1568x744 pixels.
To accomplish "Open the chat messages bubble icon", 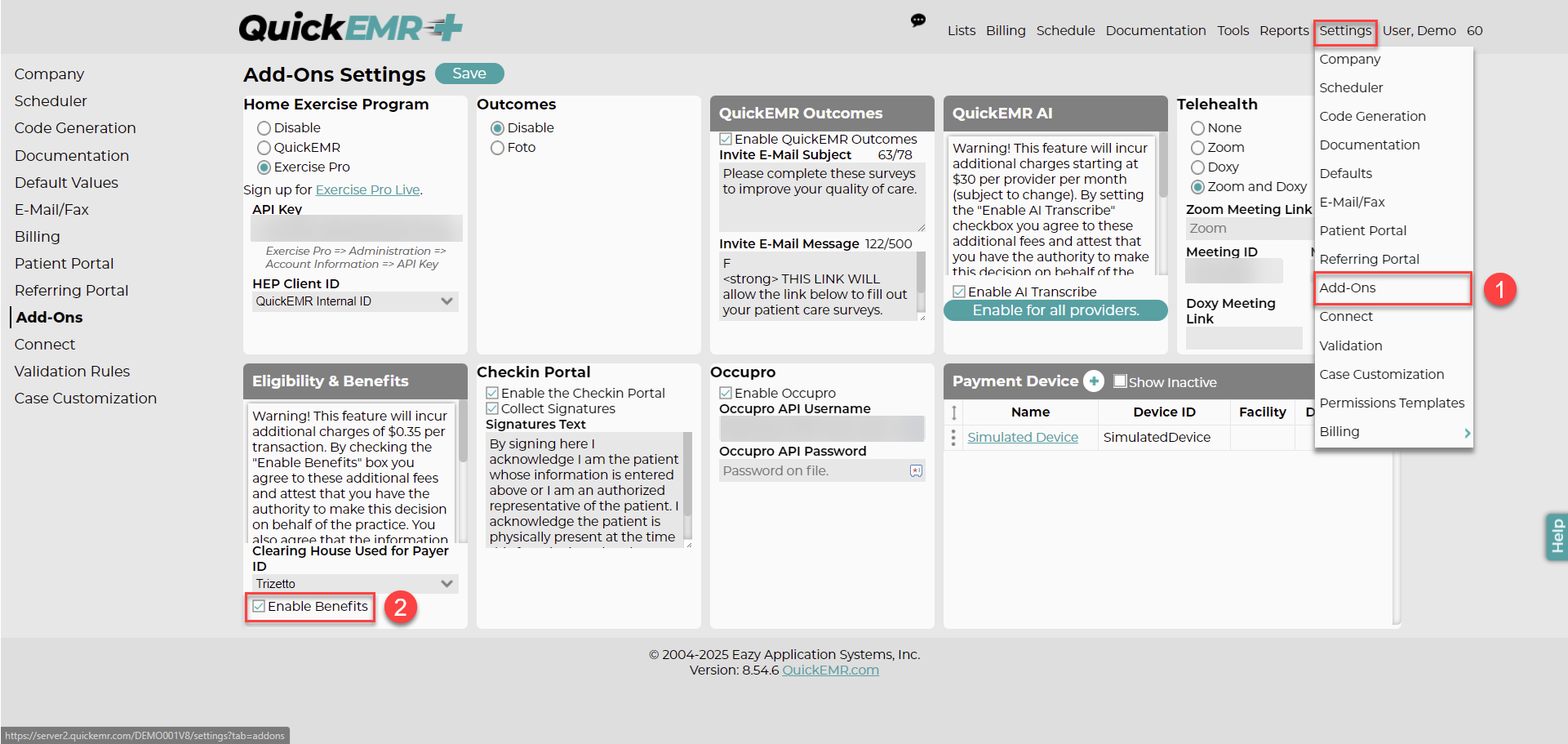I will pos(918,20).
